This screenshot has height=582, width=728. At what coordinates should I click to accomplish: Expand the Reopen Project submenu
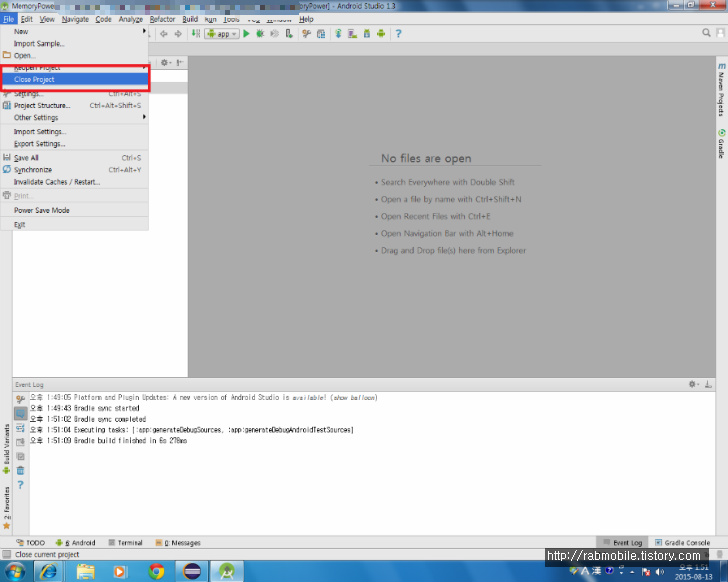tap(74, 68)
